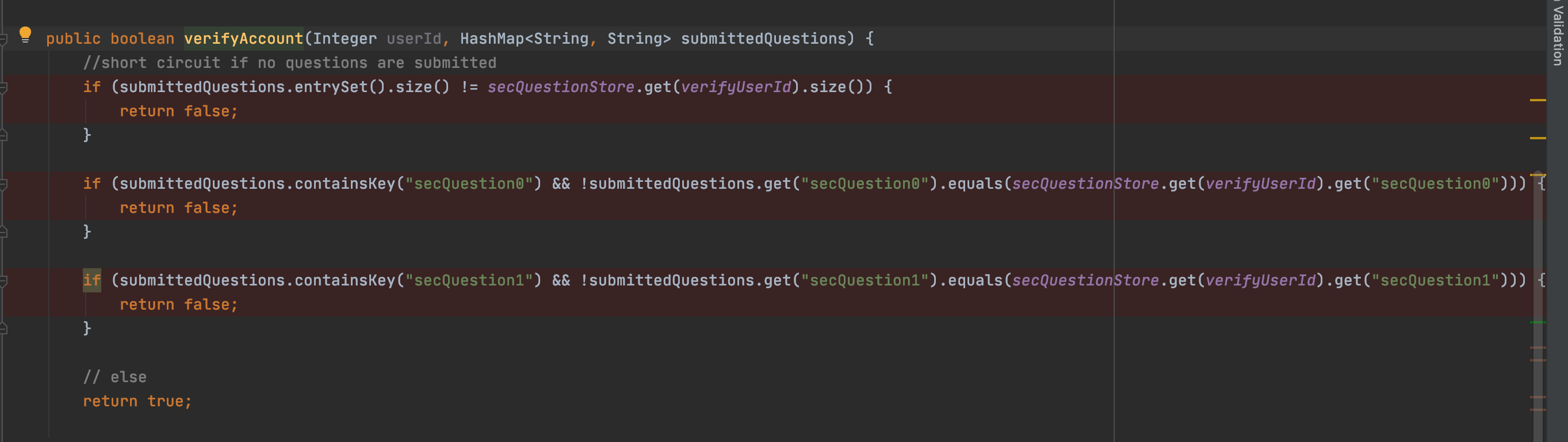Click fold end marker of secQuestion1 block
Viewport: 1568px width, 442px height.
click(x=3, y=329)
